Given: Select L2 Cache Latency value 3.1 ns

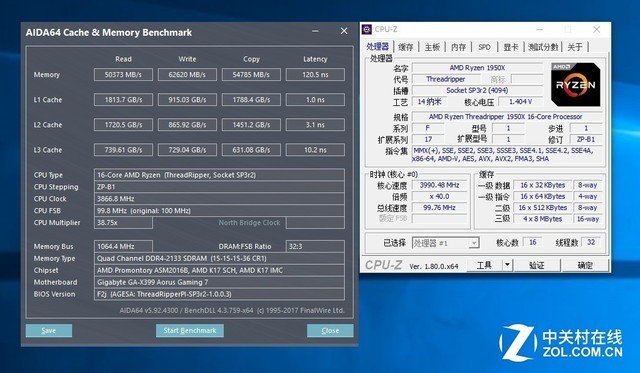Looking at the screenshot, I should coord(315,125).
